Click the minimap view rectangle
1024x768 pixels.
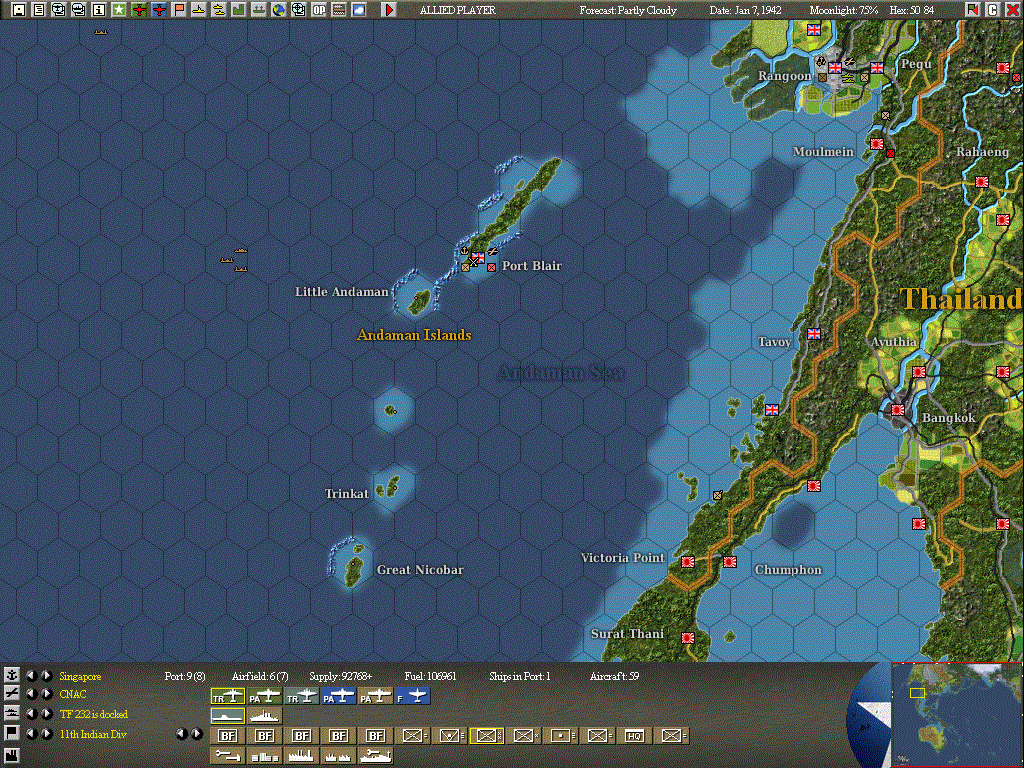tap(918, 692)
